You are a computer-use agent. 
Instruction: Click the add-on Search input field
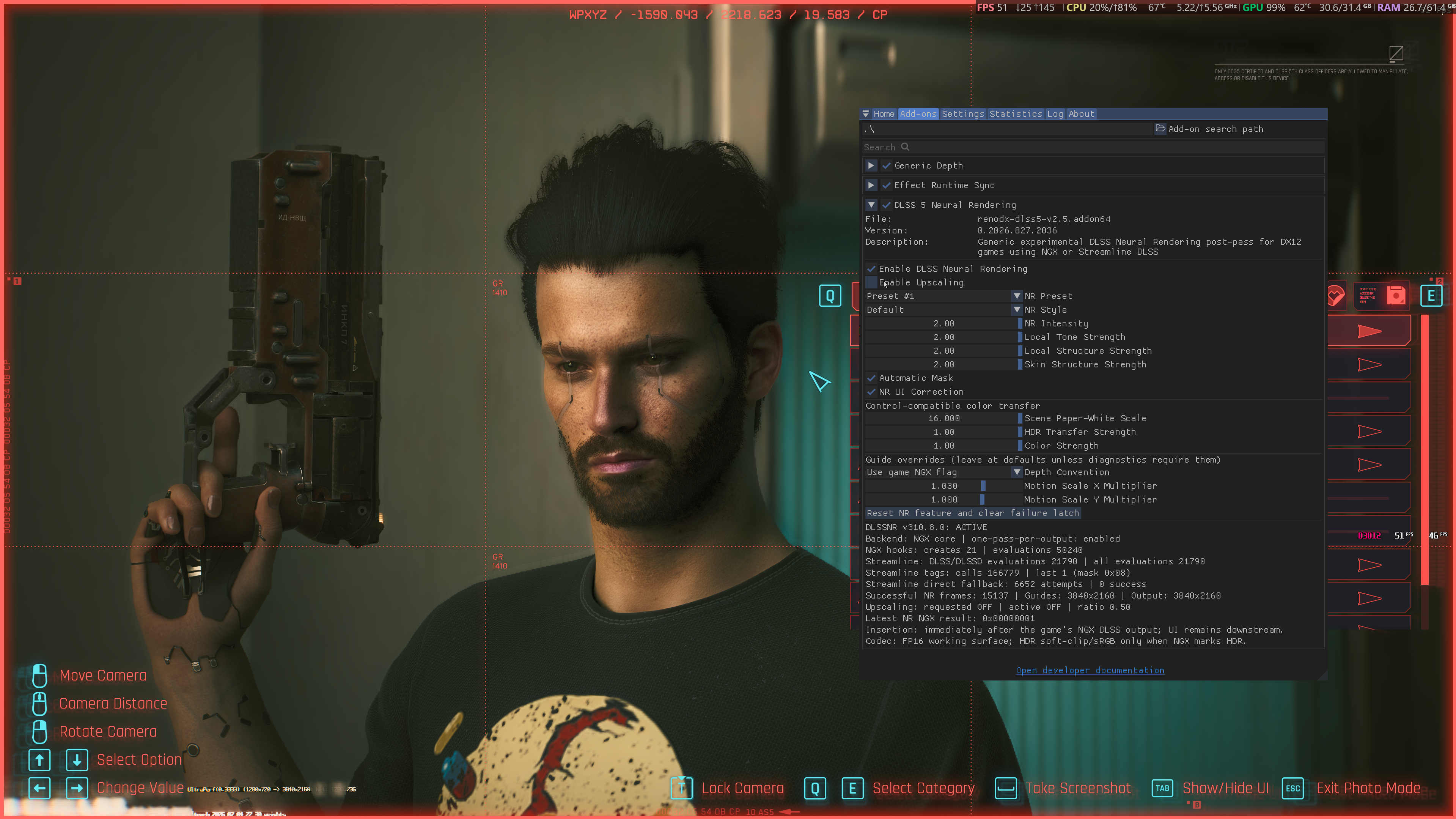1093,147
